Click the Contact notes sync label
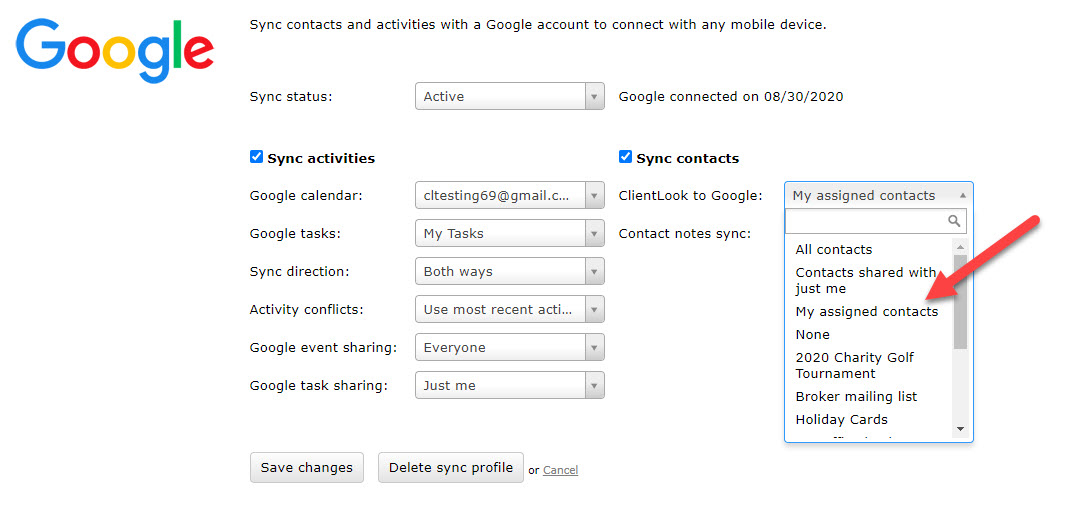1083x510 pixels. pos(684,234)
